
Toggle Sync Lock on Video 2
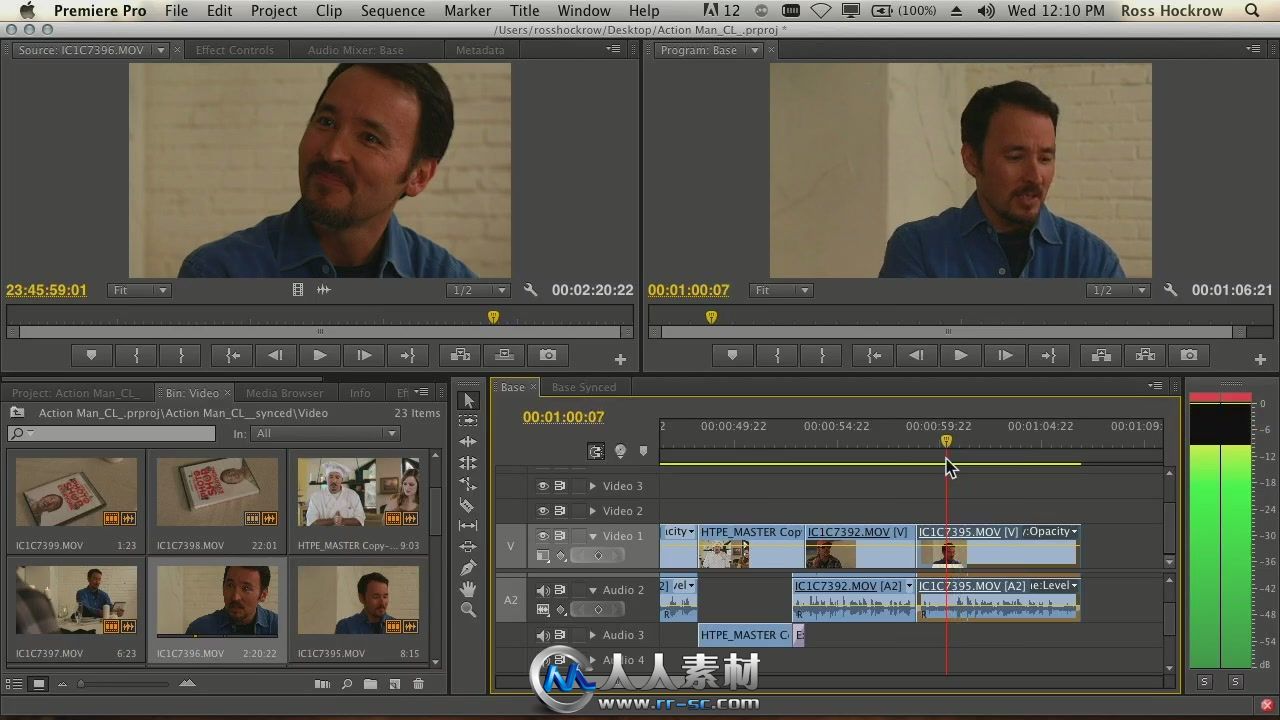pyautogui.click(x=560, y=511)
